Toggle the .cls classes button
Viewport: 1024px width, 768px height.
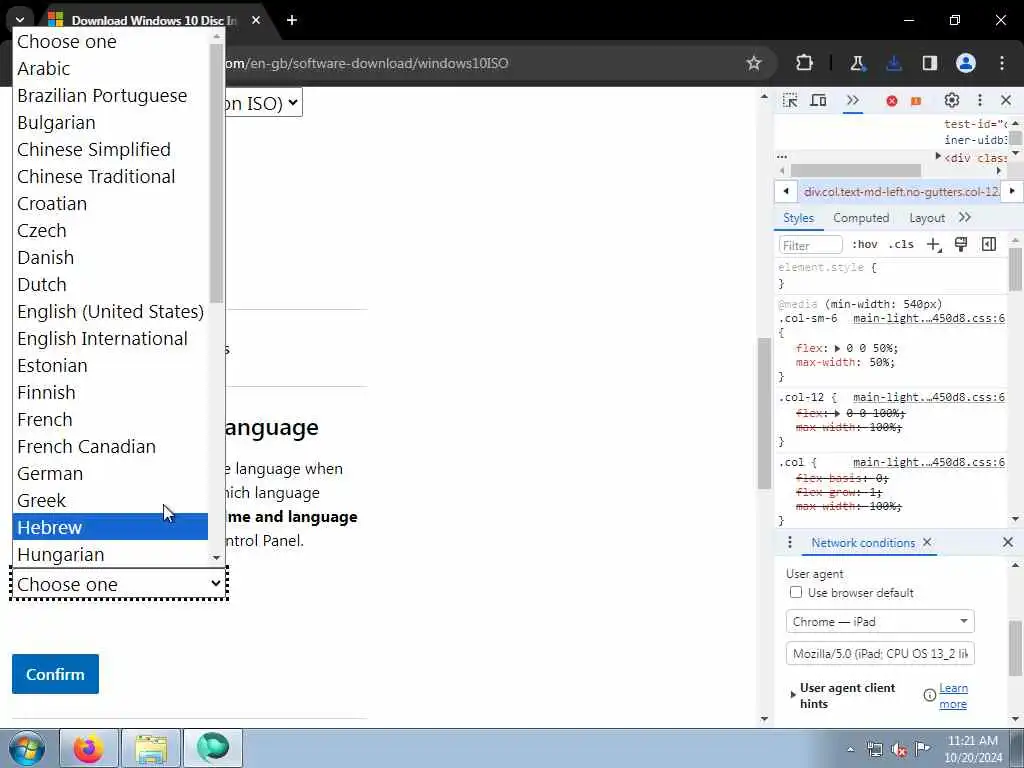coord(901,244)
